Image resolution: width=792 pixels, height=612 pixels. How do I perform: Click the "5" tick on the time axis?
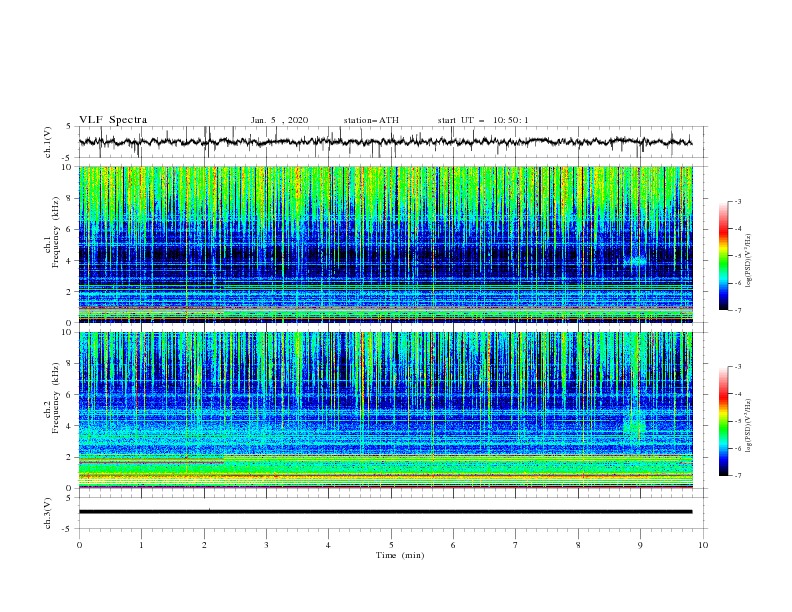pyautogui.click(x=391, y=545)
